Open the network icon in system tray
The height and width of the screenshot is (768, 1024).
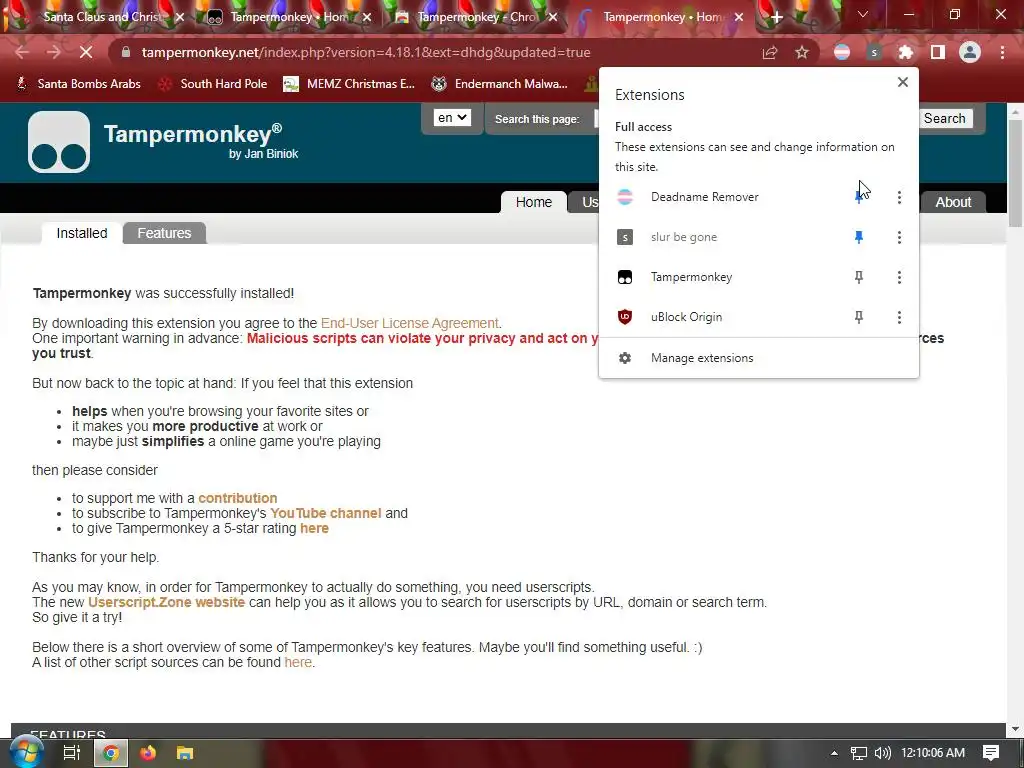tap(859, 753)
